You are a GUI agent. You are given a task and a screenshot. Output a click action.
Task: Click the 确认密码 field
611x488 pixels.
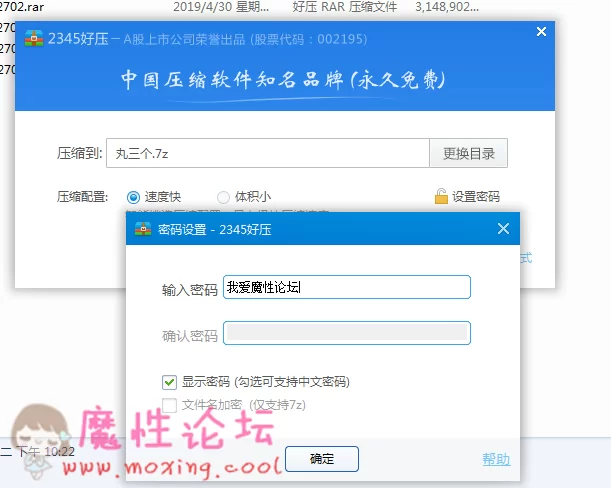click(x=347, y=333)
